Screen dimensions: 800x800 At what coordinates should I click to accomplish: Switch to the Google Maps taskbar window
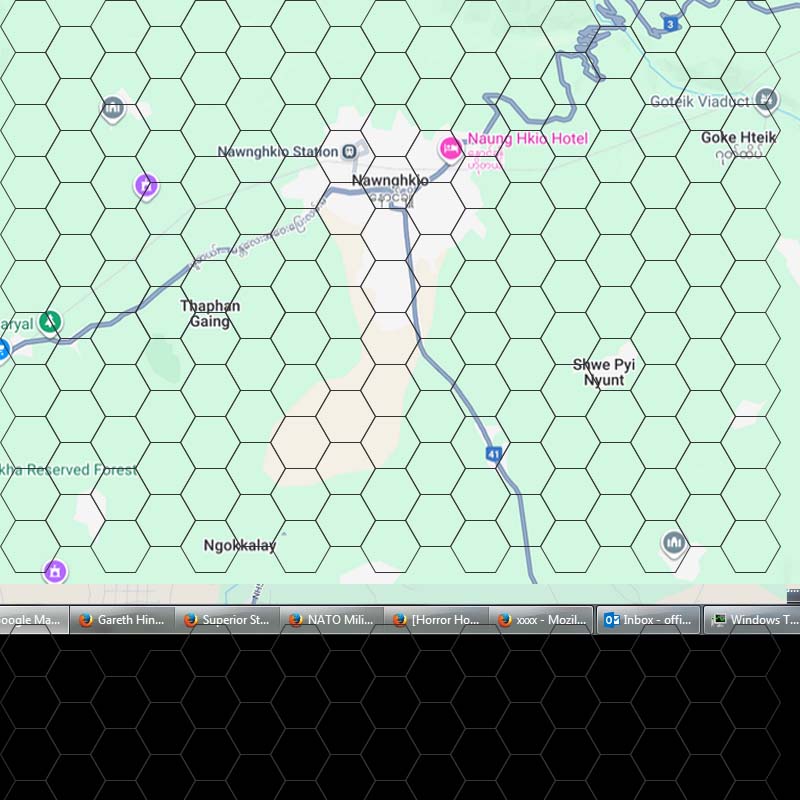coord(33,619)
